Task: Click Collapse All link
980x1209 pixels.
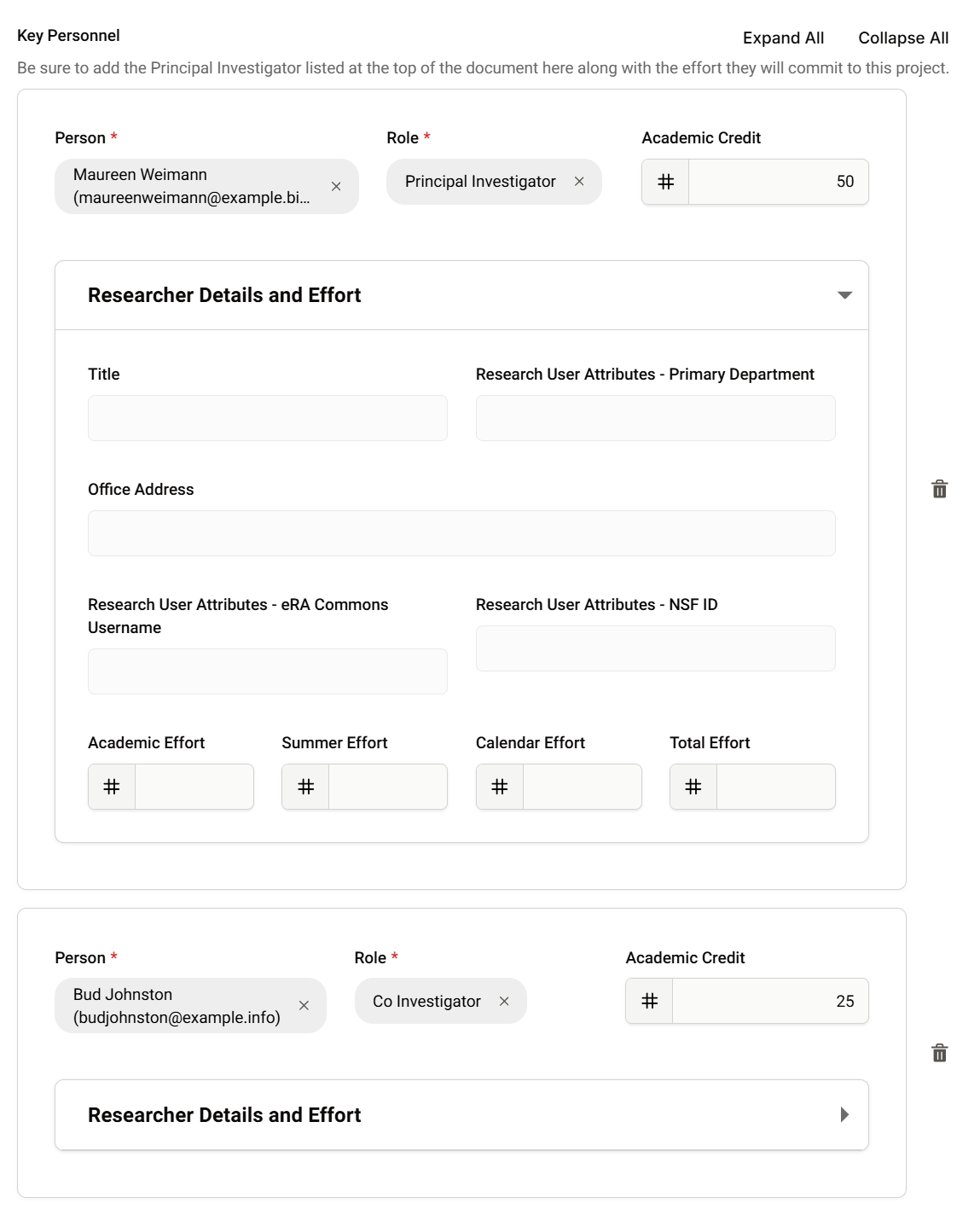Action: [903, 38]
